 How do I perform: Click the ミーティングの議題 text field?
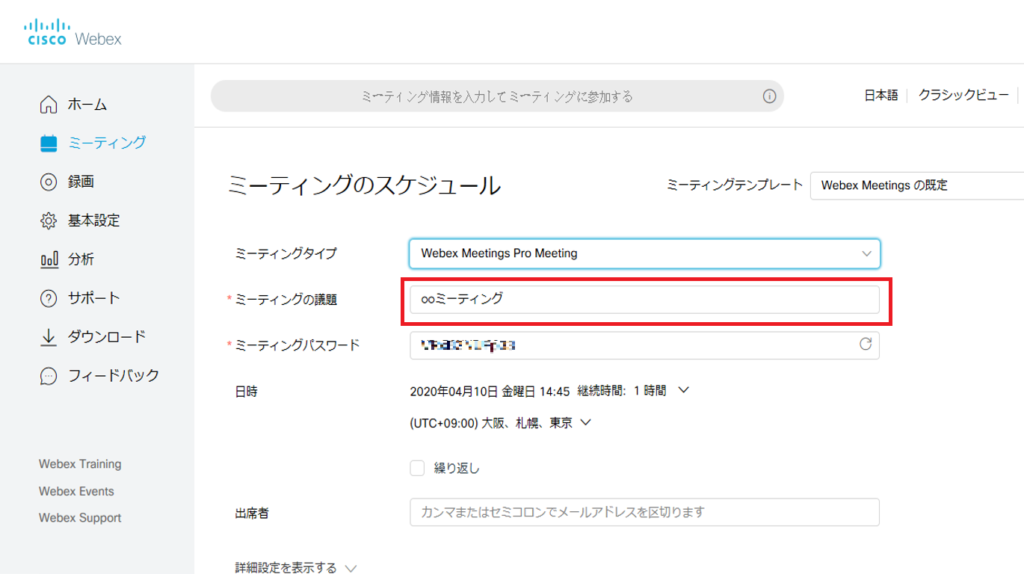pyautogui.click(x=645, y=299)
